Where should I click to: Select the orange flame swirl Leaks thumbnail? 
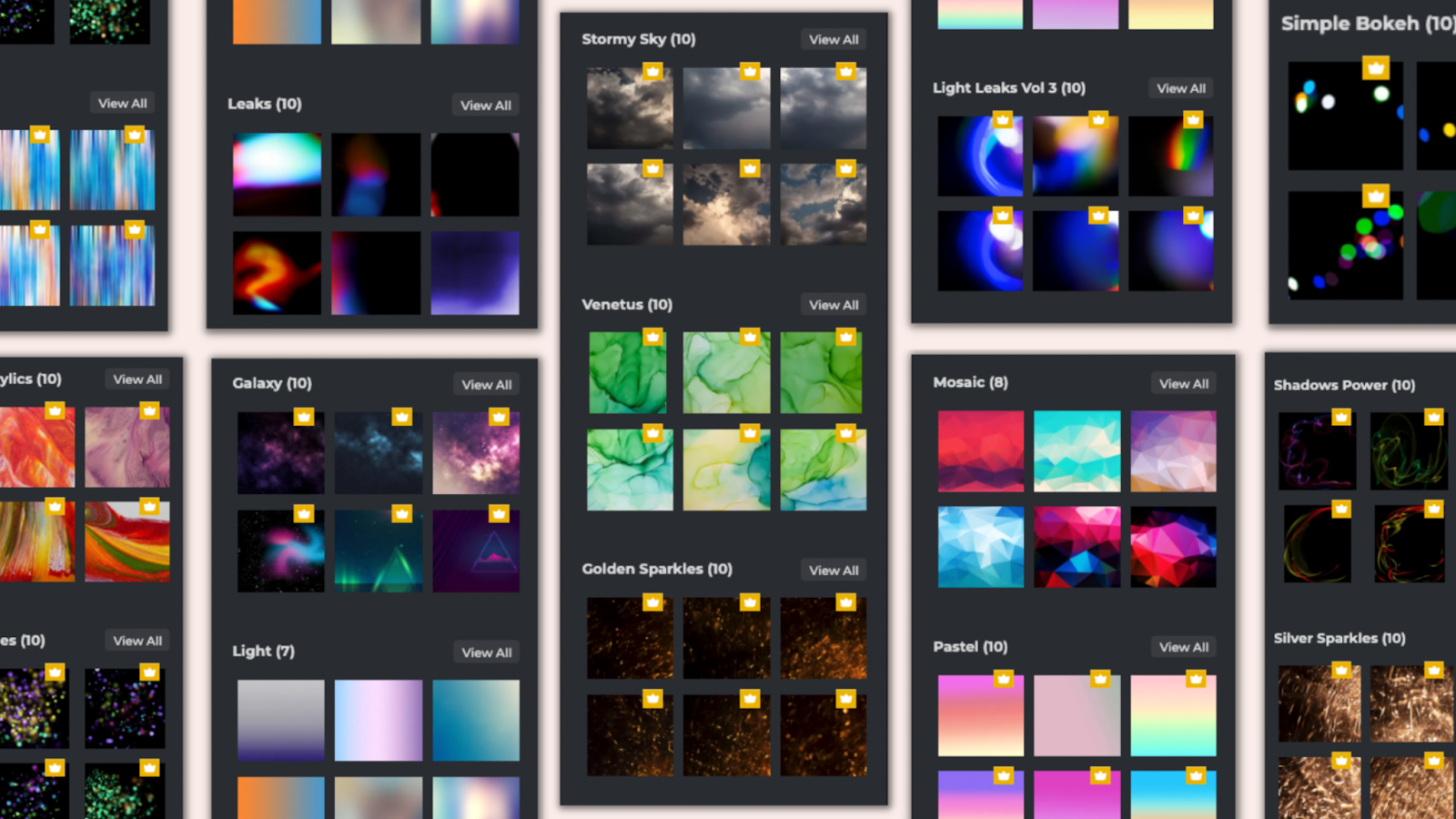(277, 272)
